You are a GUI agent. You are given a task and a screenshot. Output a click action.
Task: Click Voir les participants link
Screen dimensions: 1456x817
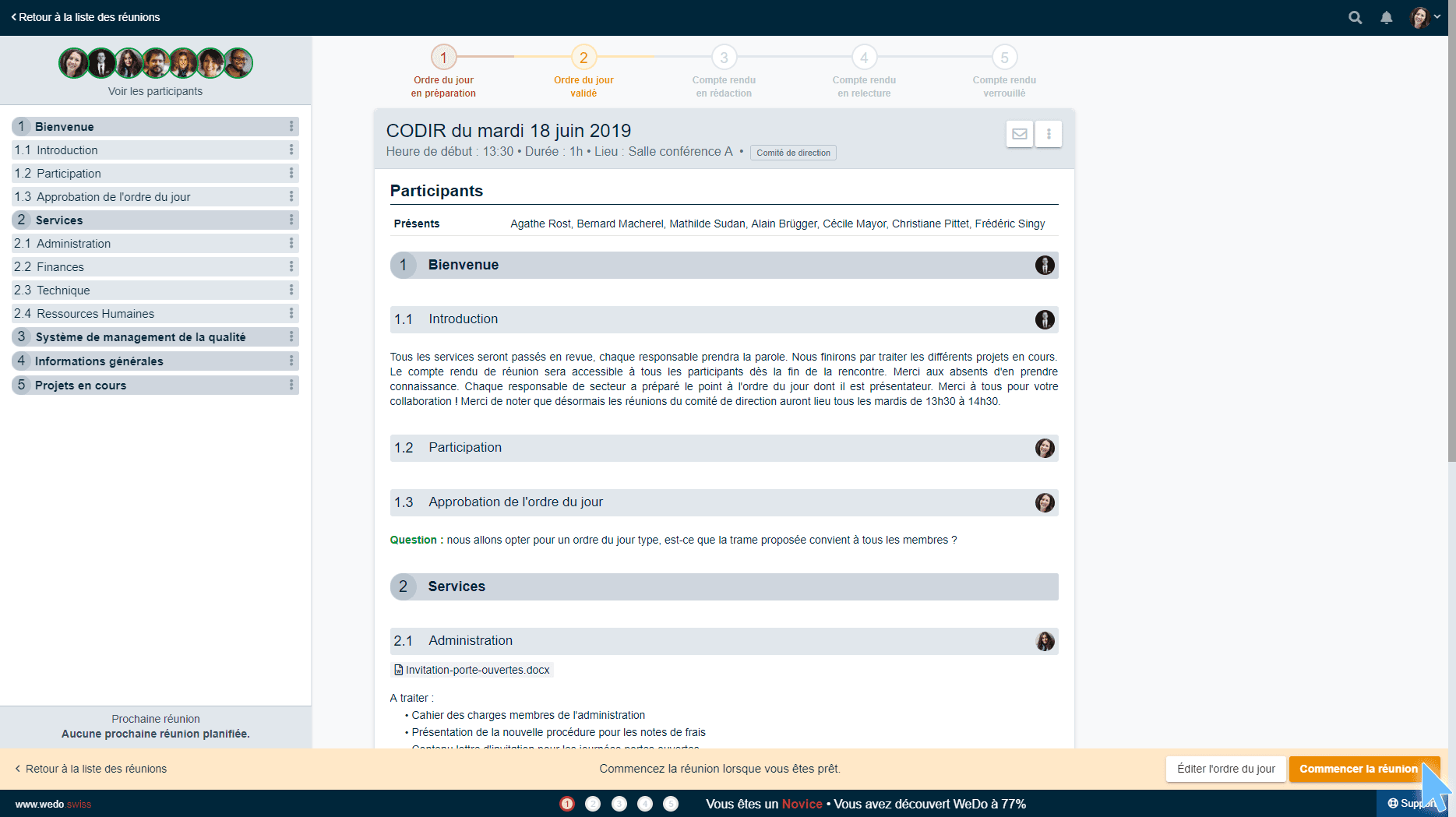click(x=155, y=91)
